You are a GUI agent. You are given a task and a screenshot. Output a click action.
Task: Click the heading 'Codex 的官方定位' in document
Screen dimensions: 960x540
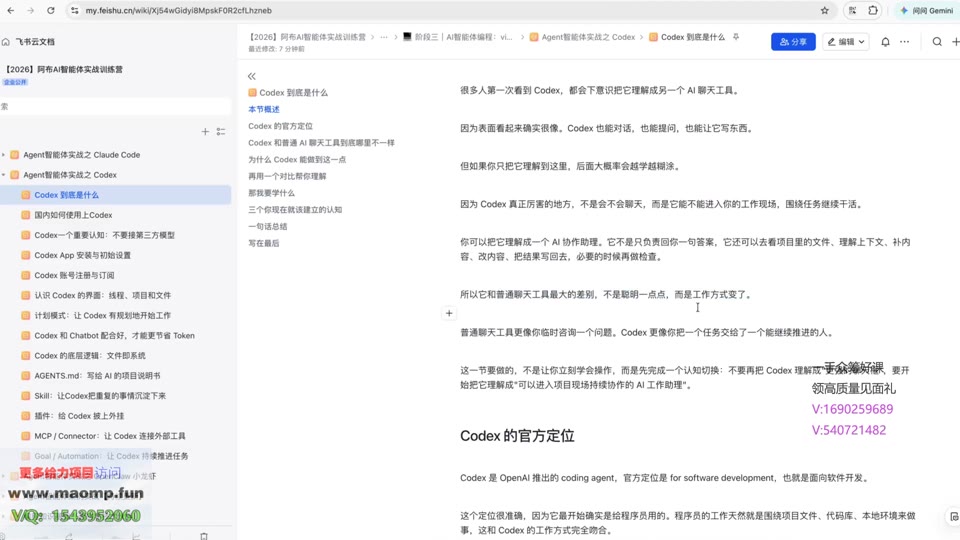click(517, 436)
